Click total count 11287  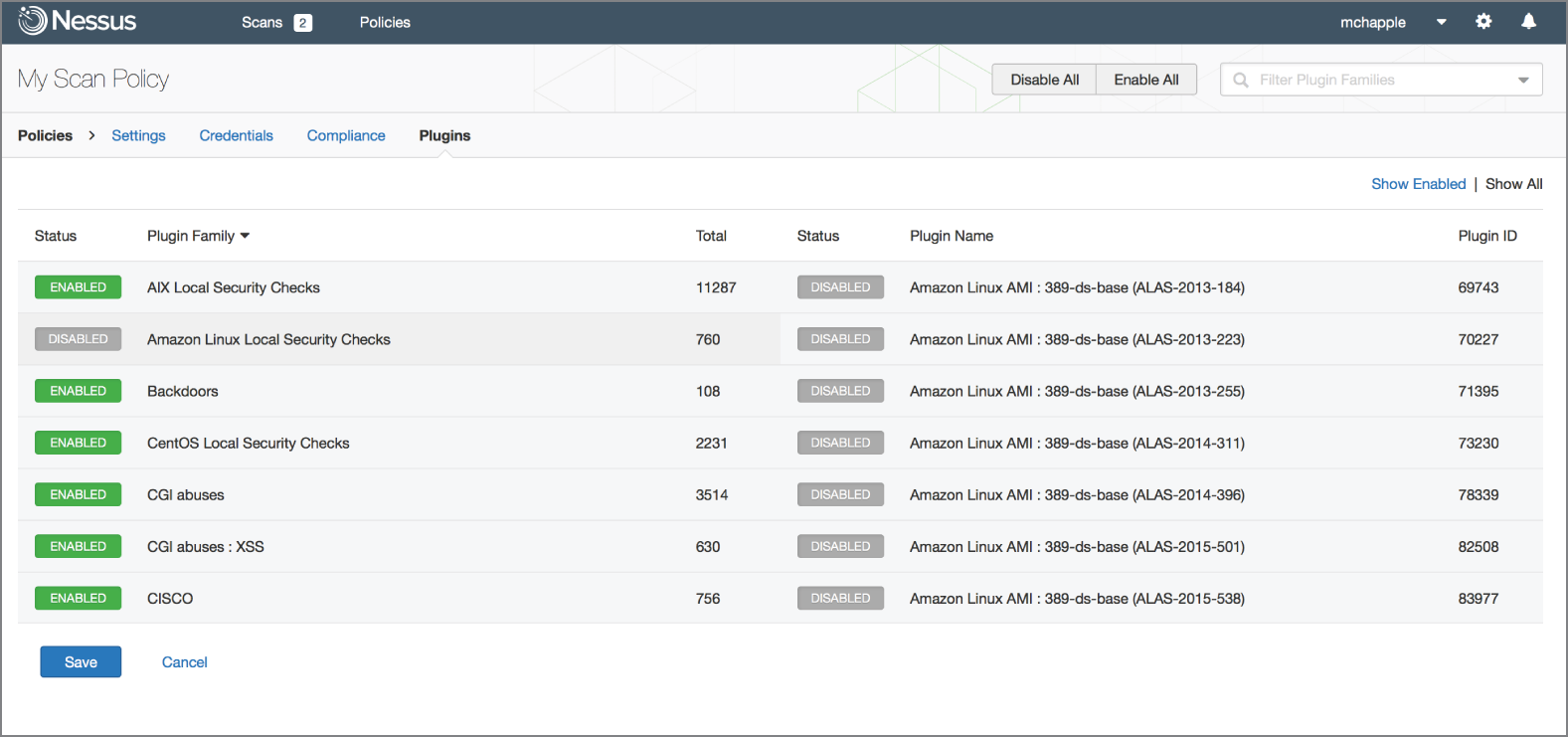tap(716, 287)
